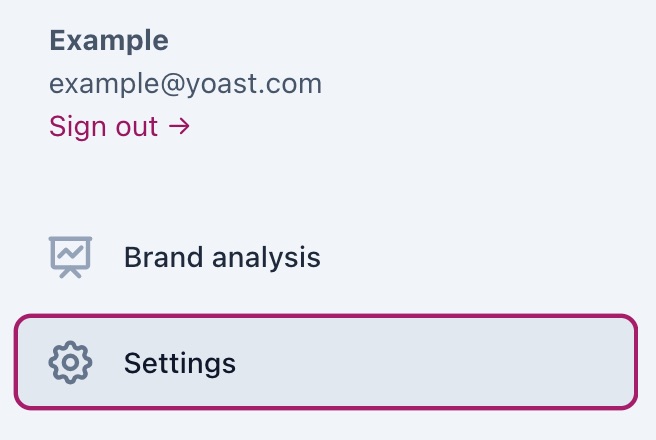
Task: Click the arrow next to Sign out
Action: [179, 127]
